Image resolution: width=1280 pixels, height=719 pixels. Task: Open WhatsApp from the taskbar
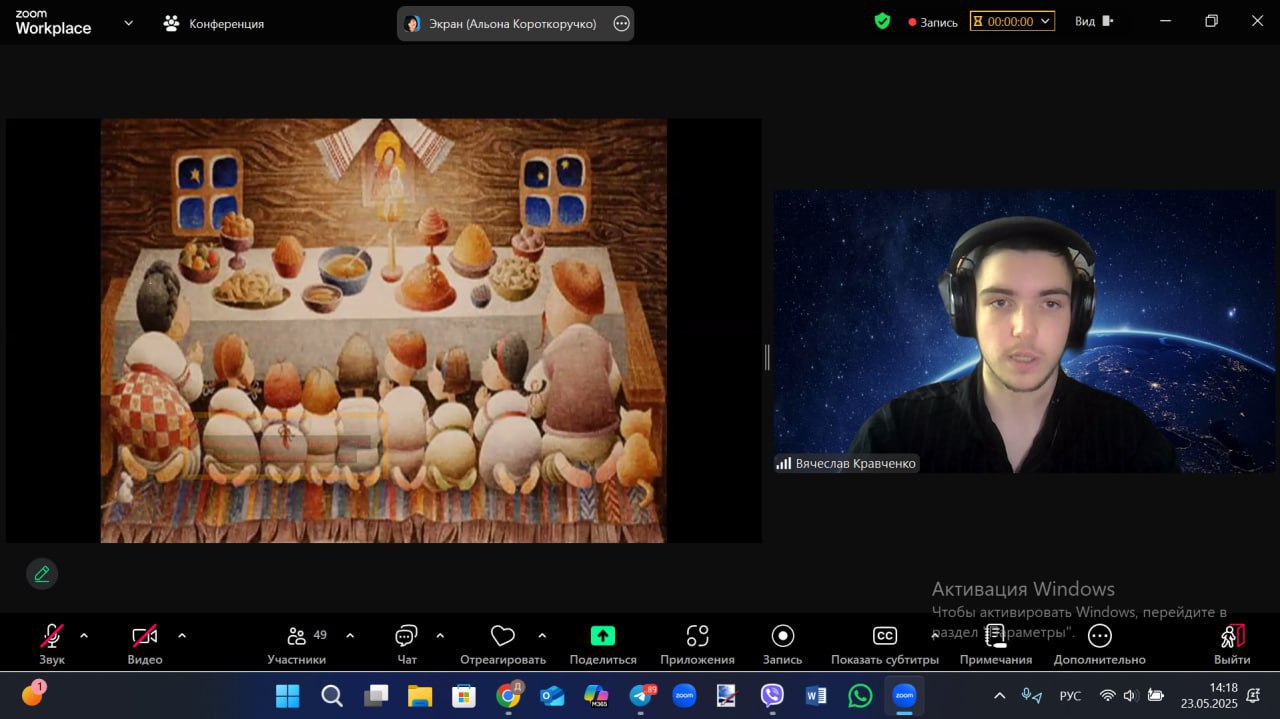[860, 695]
